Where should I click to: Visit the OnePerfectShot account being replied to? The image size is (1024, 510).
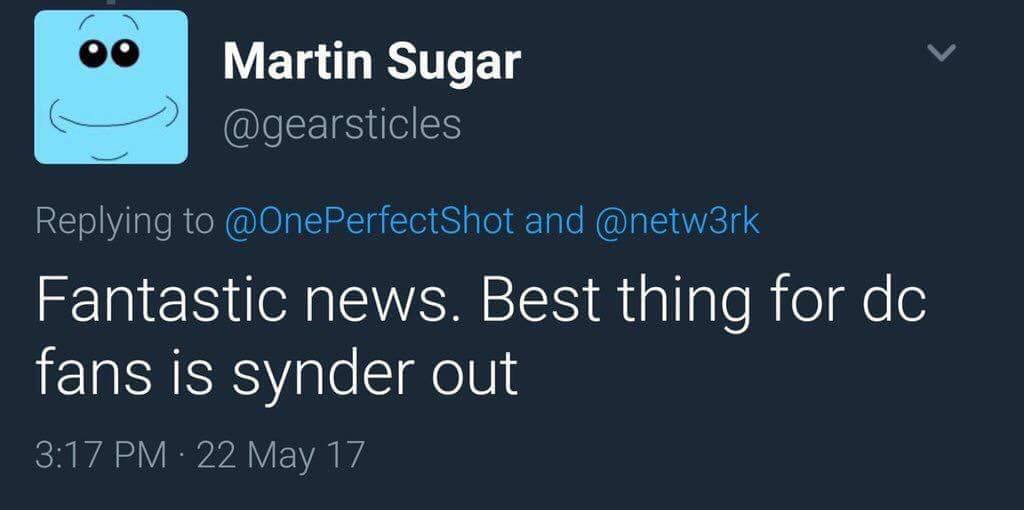click(369, 220)
